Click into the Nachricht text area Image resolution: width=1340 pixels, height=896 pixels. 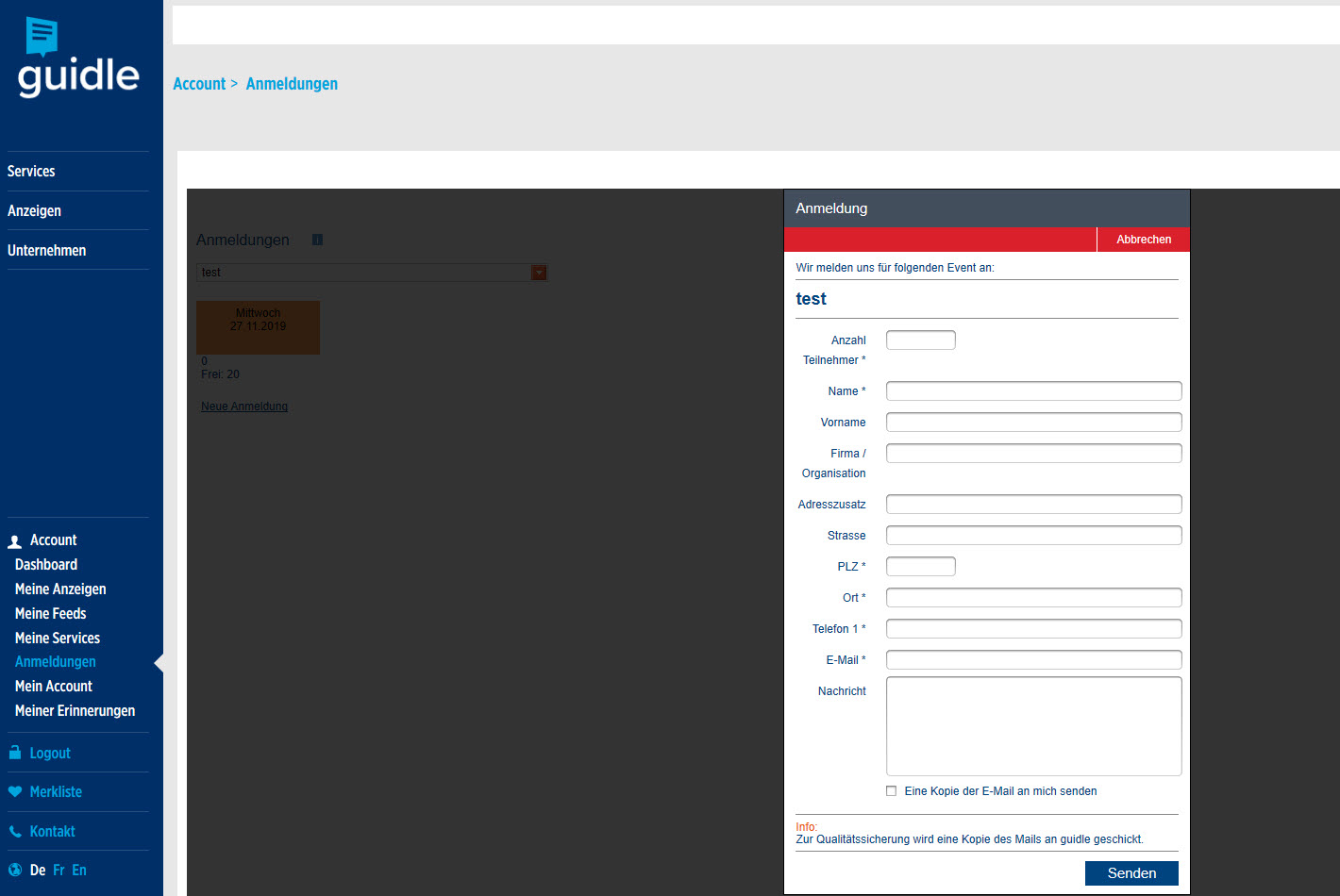pyautogui.click(x=1034, y=726)
